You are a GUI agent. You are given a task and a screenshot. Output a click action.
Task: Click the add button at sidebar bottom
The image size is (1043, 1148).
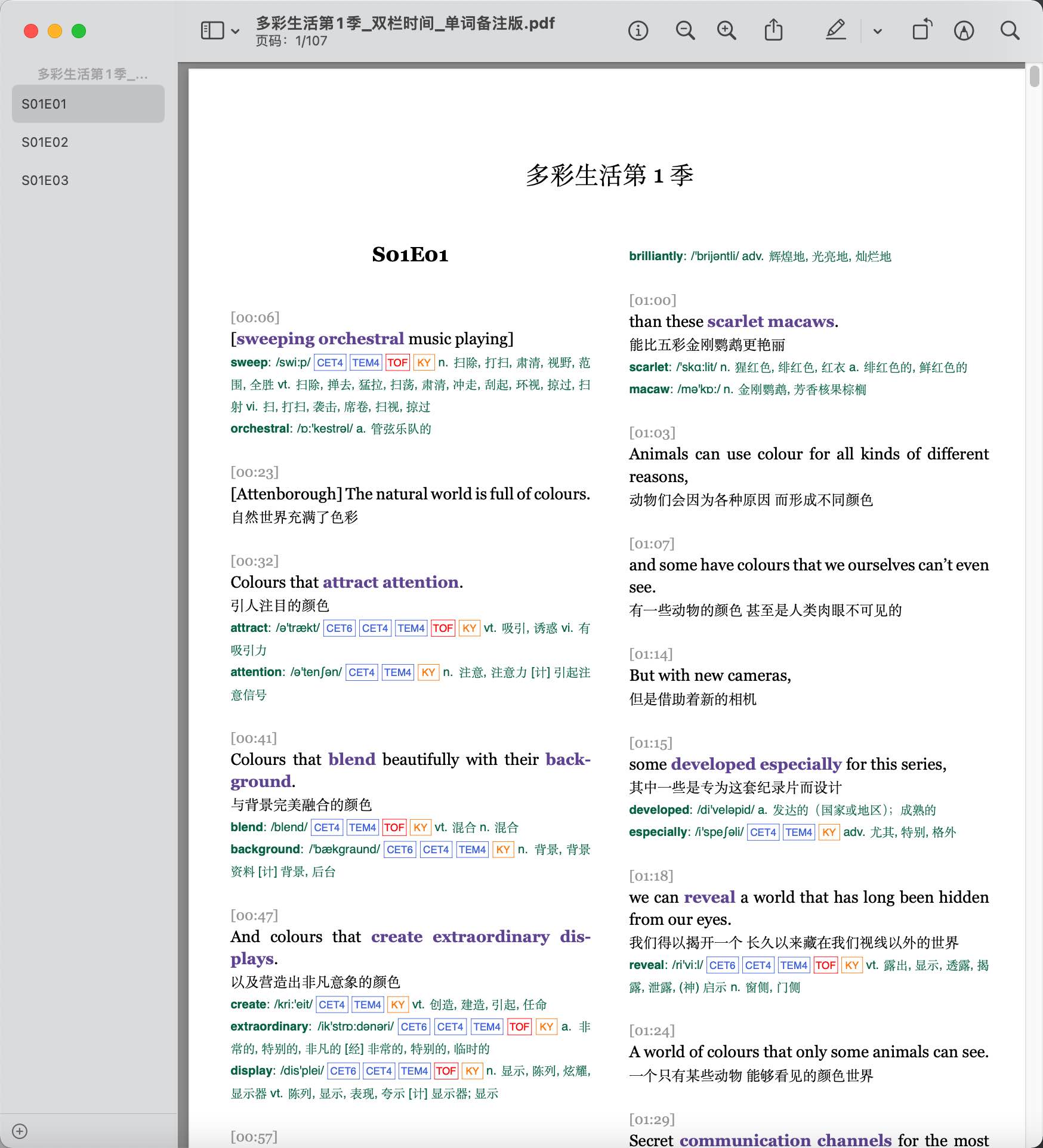pos(20,1131)
